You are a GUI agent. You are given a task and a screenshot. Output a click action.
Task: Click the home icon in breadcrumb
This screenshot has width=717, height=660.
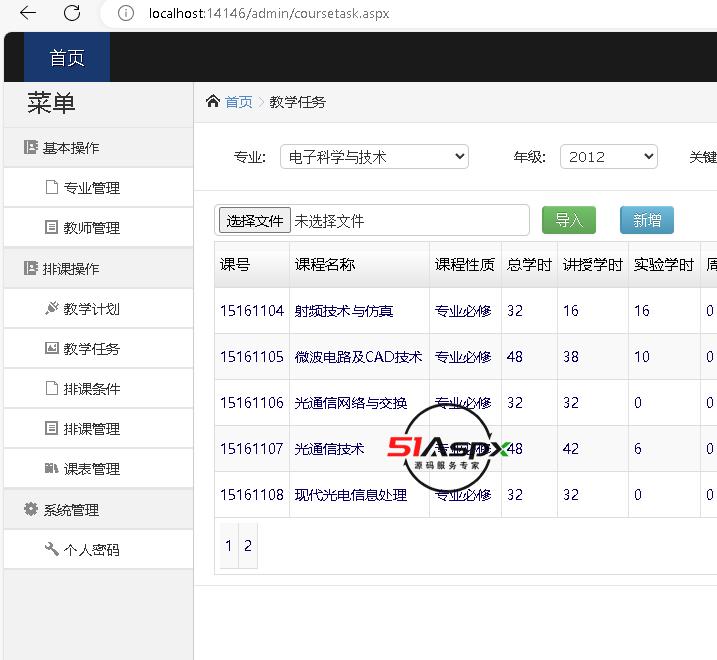point(212,101)
